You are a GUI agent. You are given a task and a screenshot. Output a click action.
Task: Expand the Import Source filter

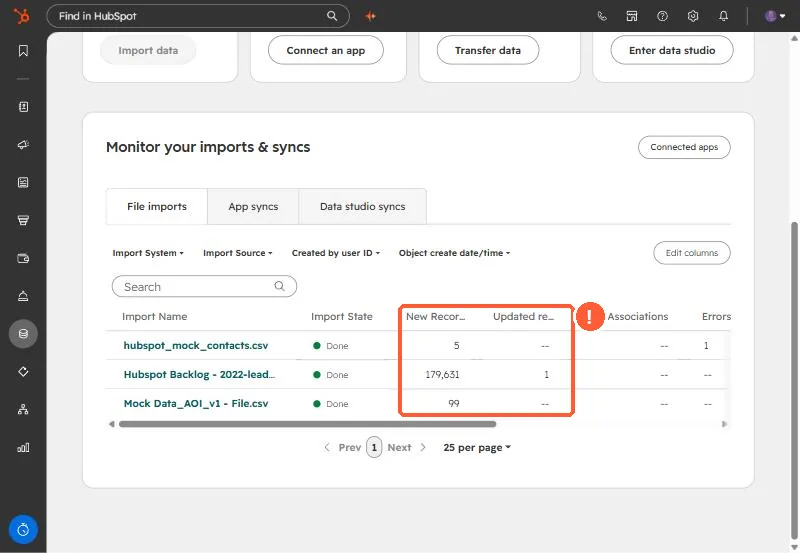point(238,253)
